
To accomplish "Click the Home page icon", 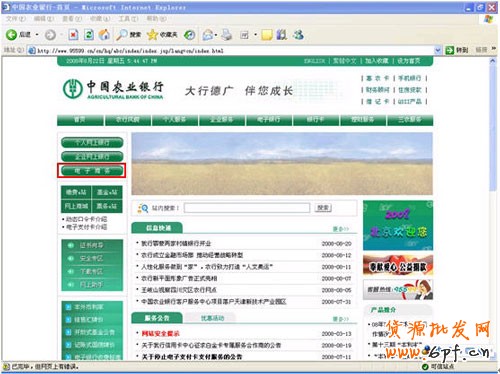I will [104, 35].
